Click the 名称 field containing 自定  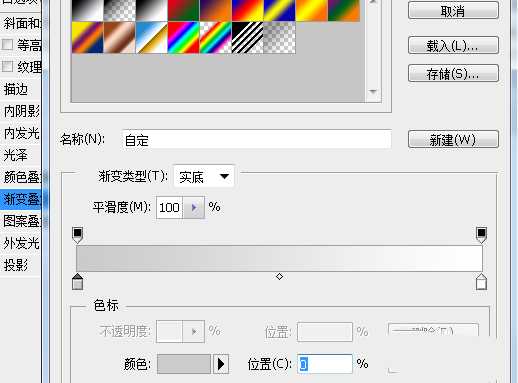tap(257, 139)
